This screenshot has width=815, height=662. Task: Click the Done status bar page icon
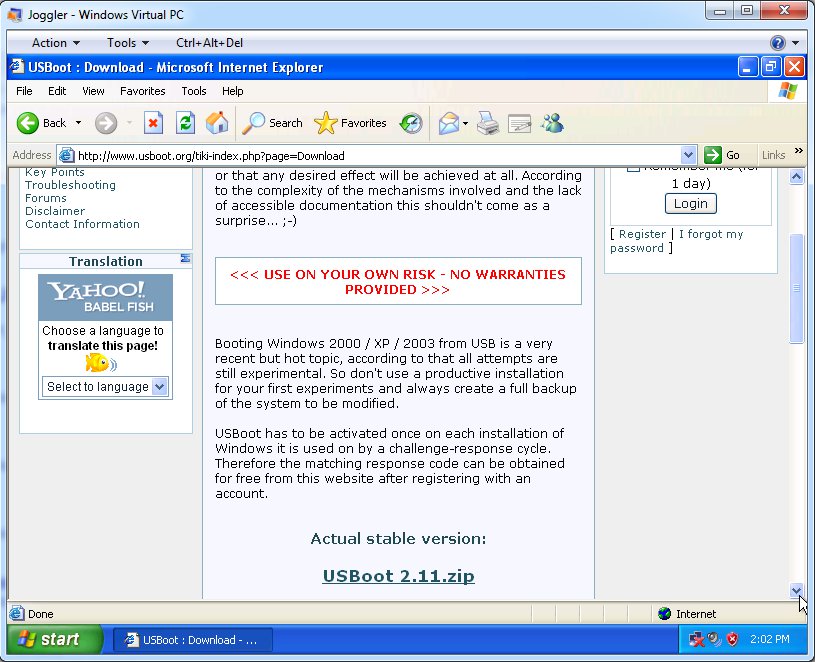[x=17, y=614]
